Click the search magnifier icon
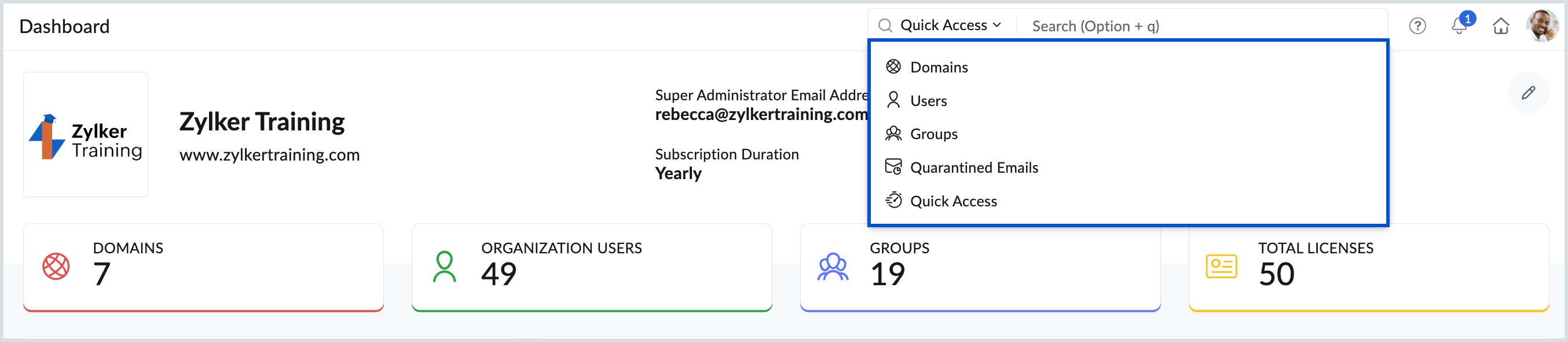 [885, 26]
